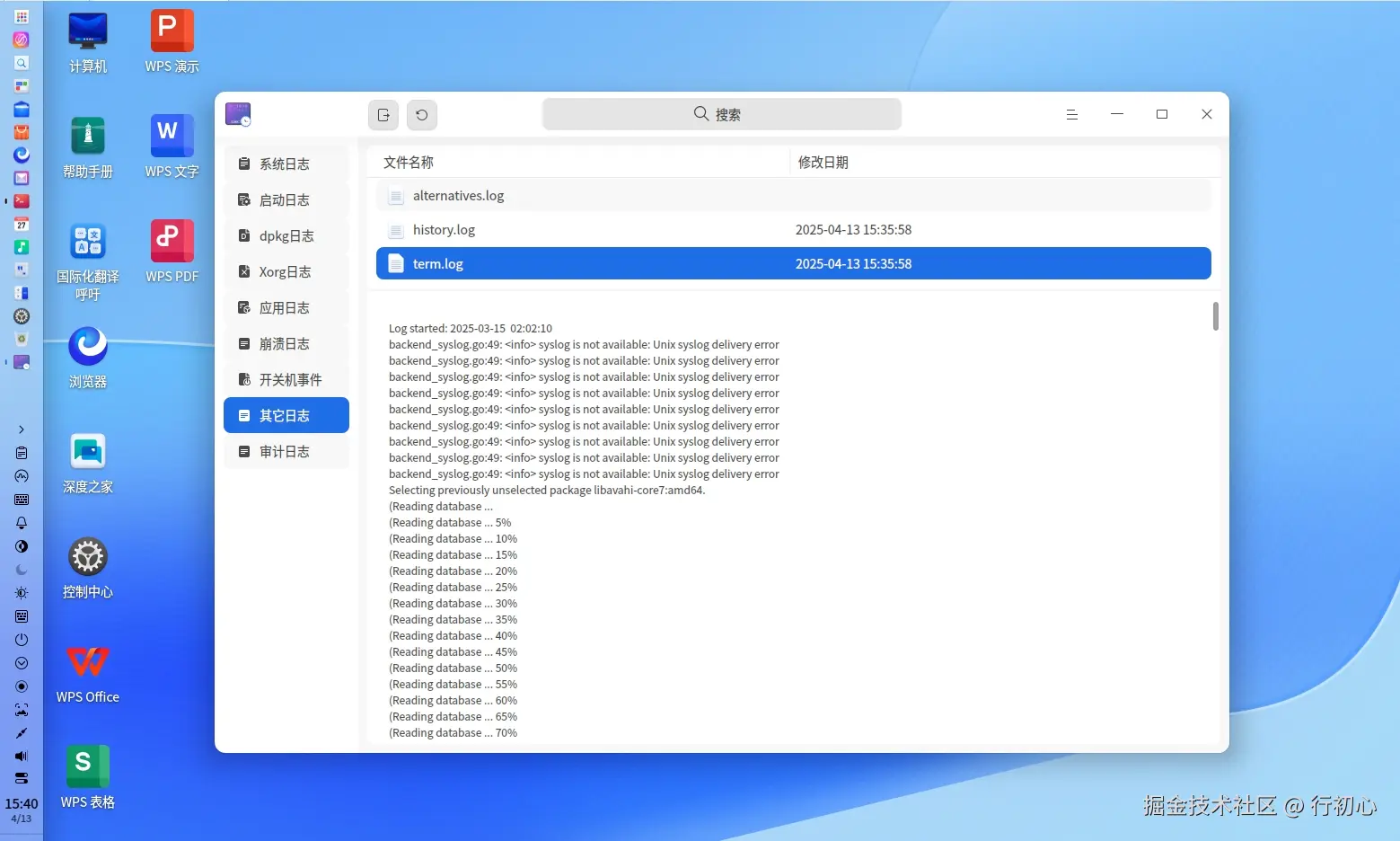Open WPS Office desktop icon
1400x841 pixels.
[88, 673]
